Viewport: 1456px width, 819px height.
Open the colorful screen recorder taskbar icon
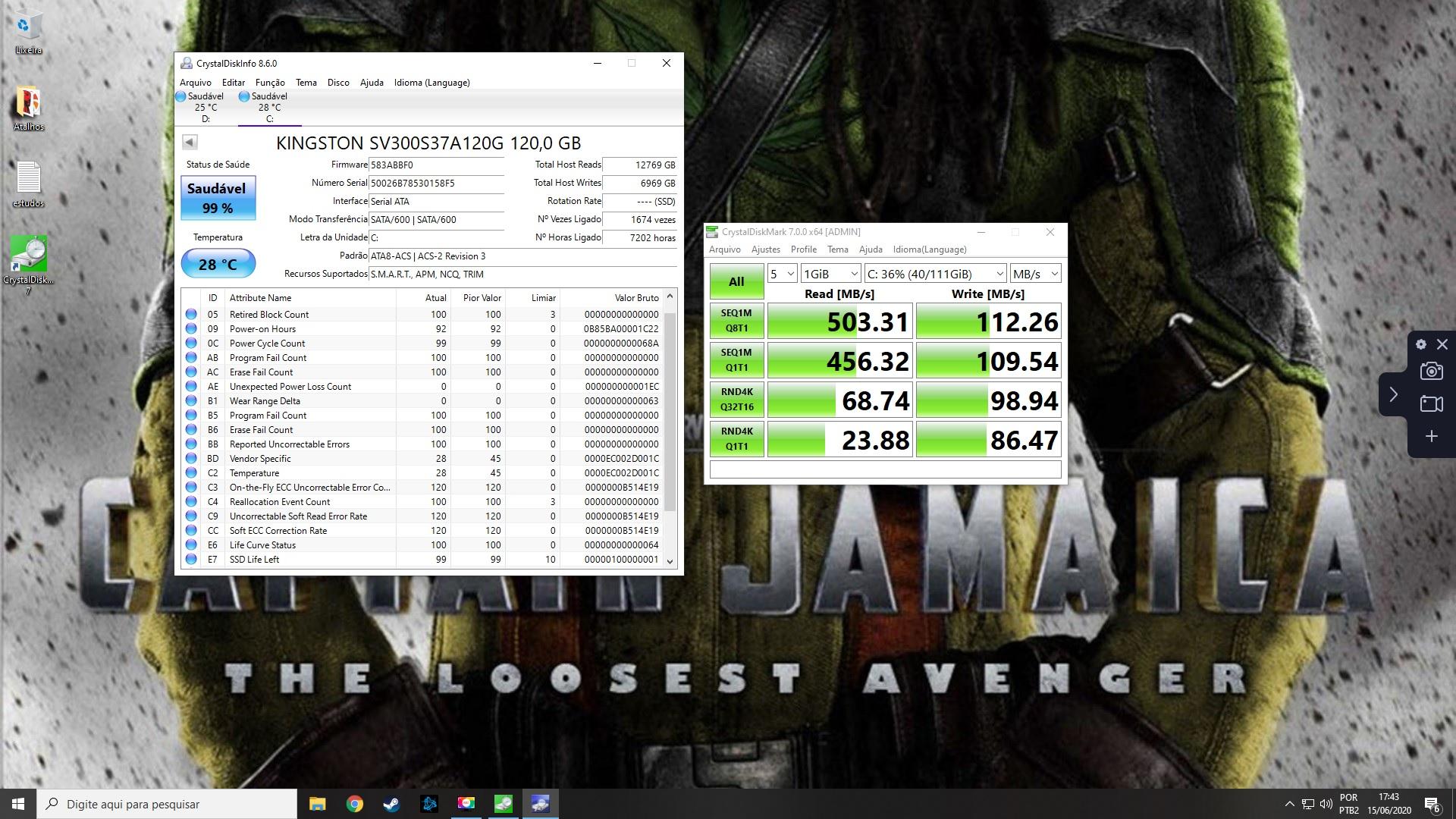[466, 804]
